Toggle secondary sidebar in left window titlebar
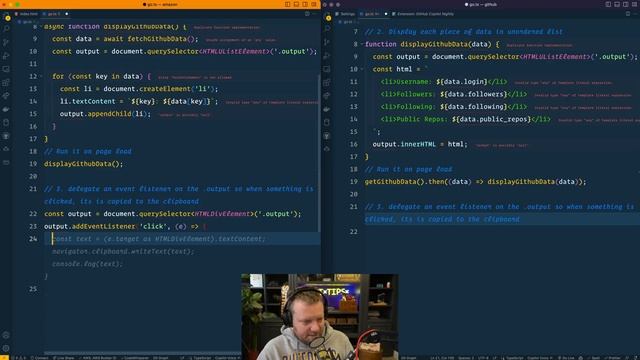 [x=305, y=4]
